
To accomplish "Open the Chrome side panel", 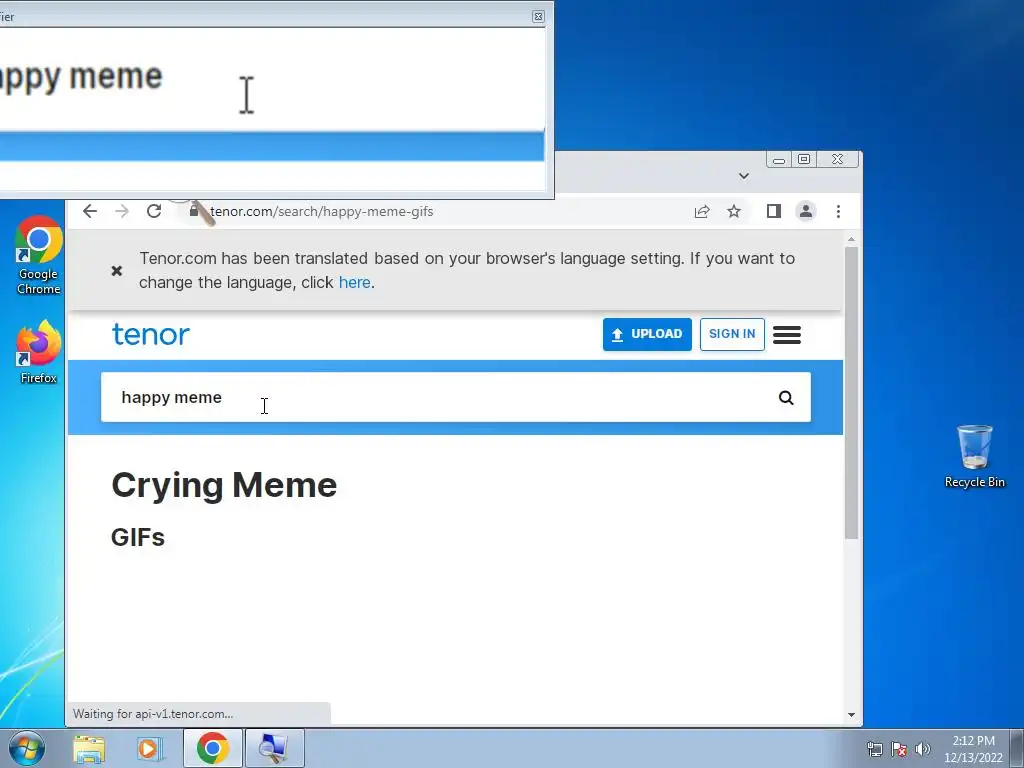I will coord(774,212).
